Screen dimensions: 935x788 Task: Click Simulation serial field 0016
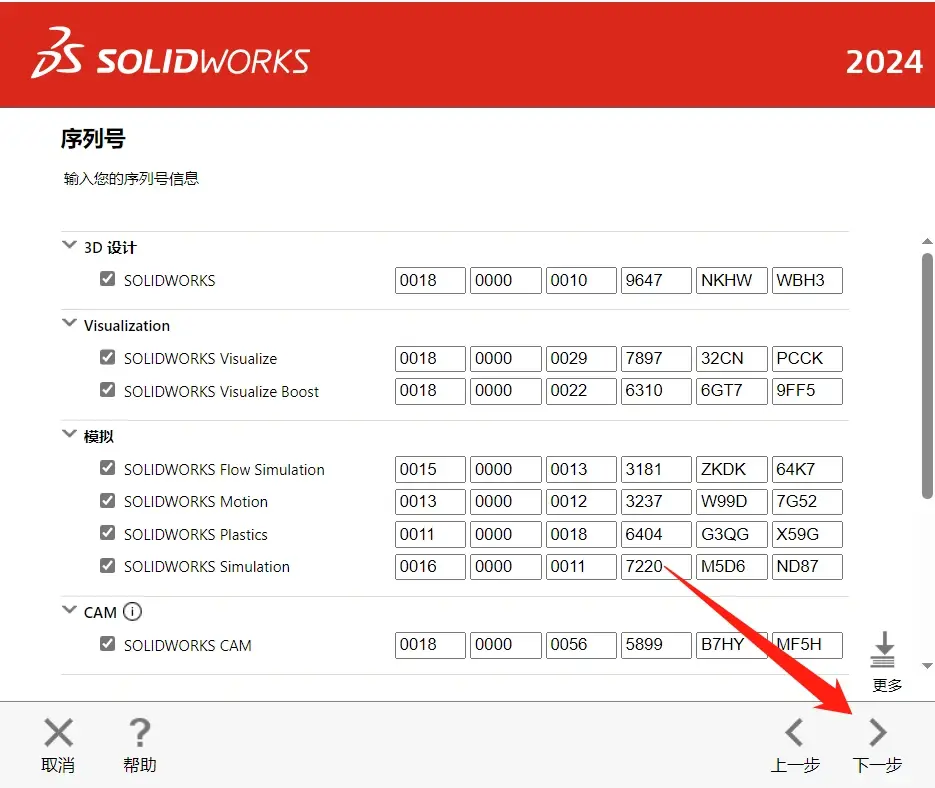pyautogui.click(x=430, y=567)
